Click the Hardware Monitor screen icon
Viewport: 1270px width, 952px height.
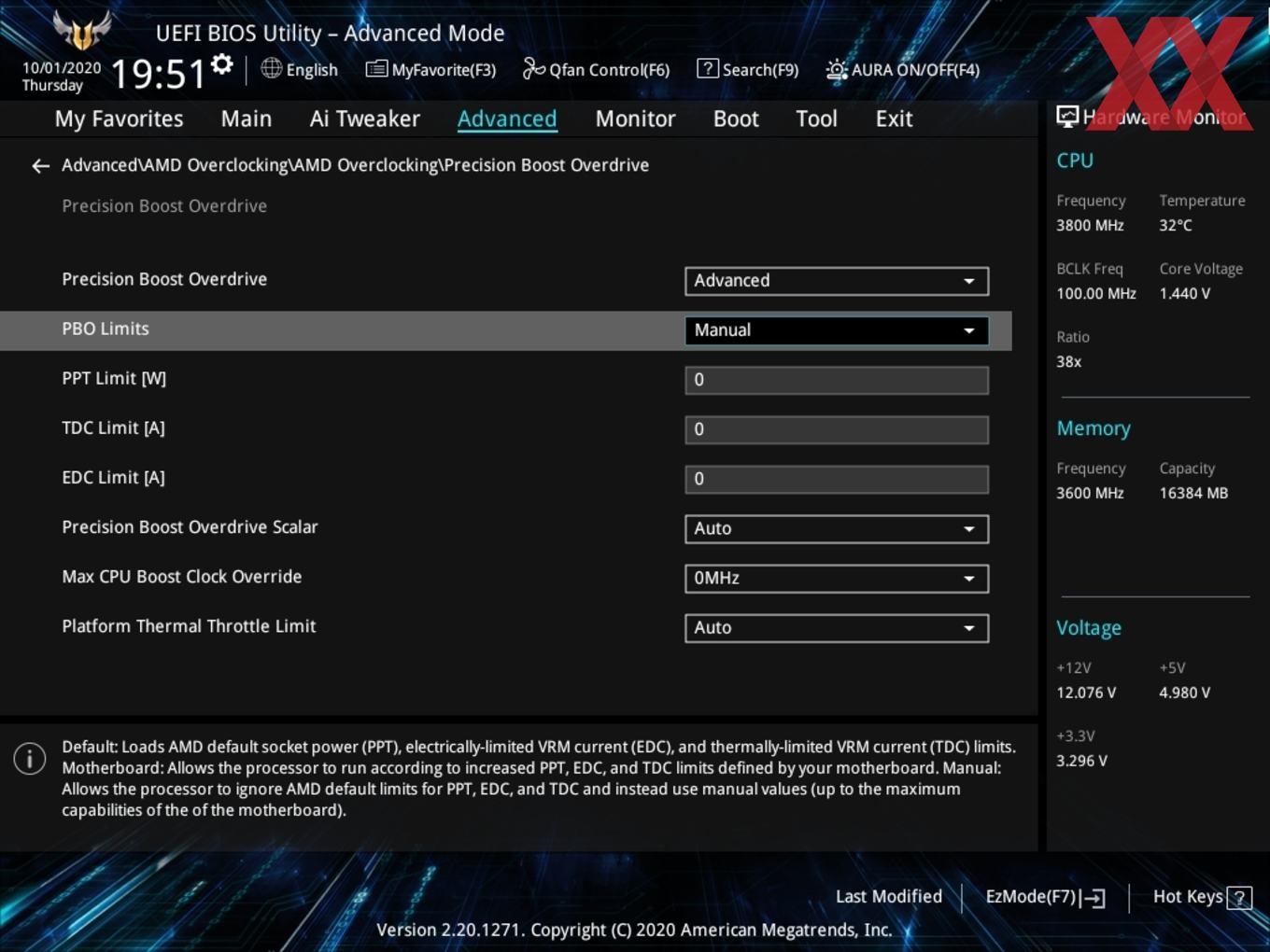[1067, 117]
